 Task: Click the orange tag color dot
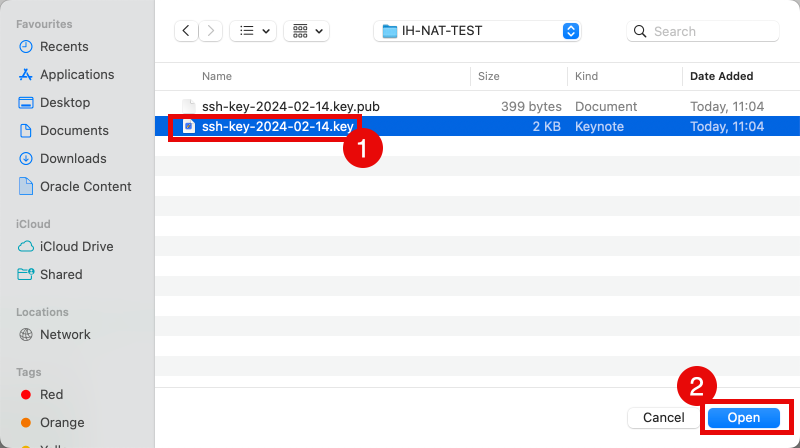pyautogui.click(x=26, y=423)
